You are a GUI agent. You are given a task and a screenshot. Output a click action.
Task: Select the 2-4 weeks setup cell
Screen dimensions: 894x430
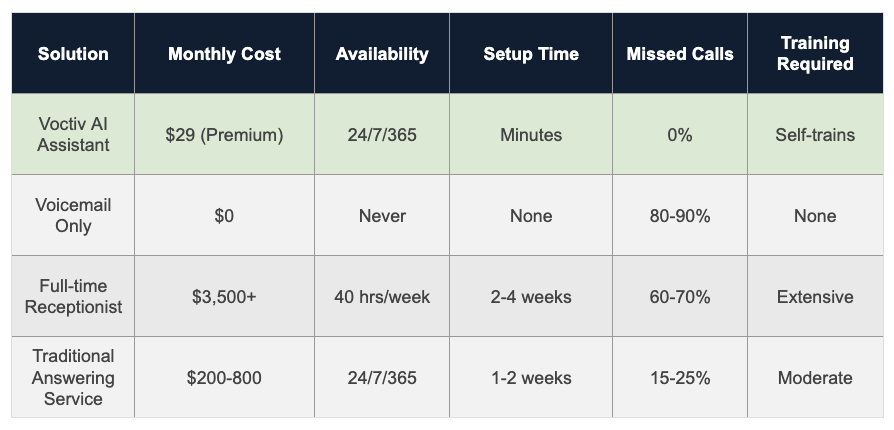[531, 297]
